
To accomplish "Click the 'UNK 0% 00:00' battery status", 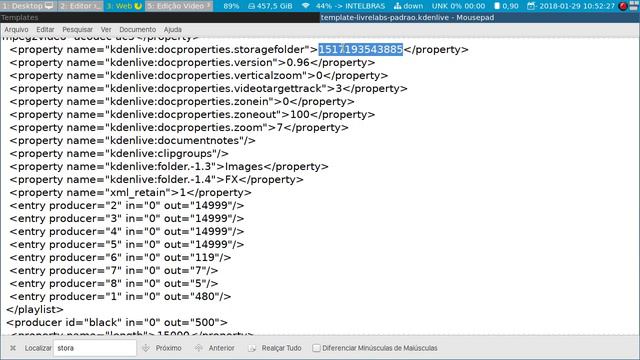I will 458,6.
